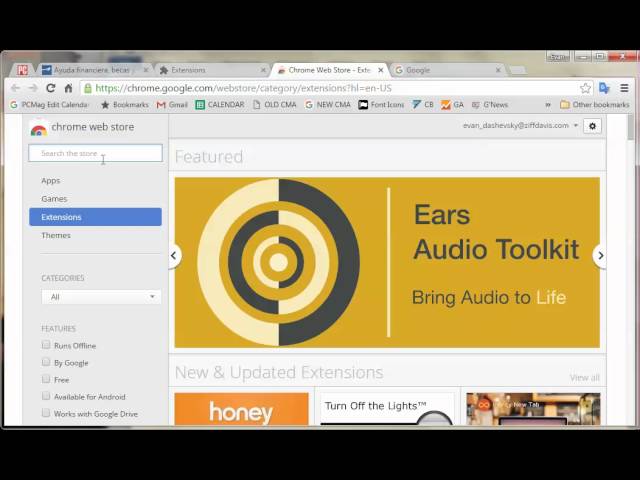Open the Font Icons bookmark
The height and width of the screenshot is (480, 640).
[381, 105]
